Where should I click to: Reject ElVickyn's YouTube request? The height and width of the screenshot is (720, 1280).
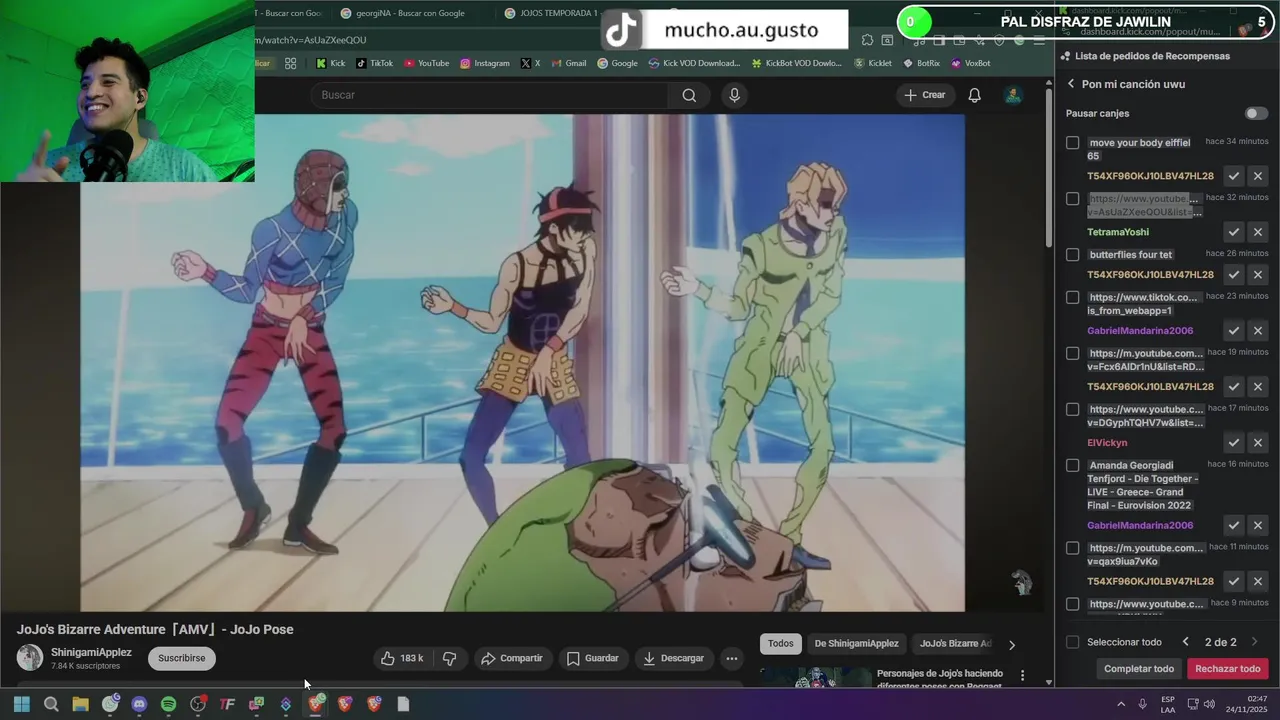[x=1258, y=442]
